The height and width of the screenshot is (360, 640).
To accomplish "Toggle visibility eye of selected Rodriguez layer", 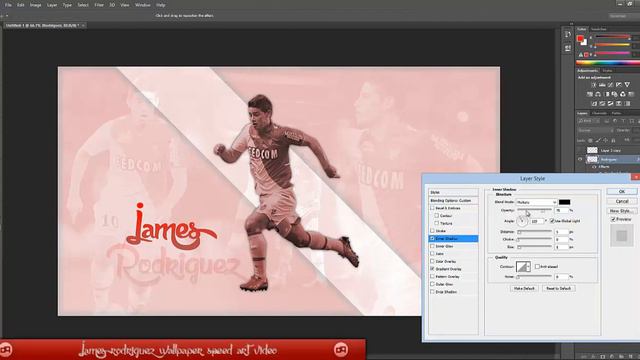I will coord(580,159).
